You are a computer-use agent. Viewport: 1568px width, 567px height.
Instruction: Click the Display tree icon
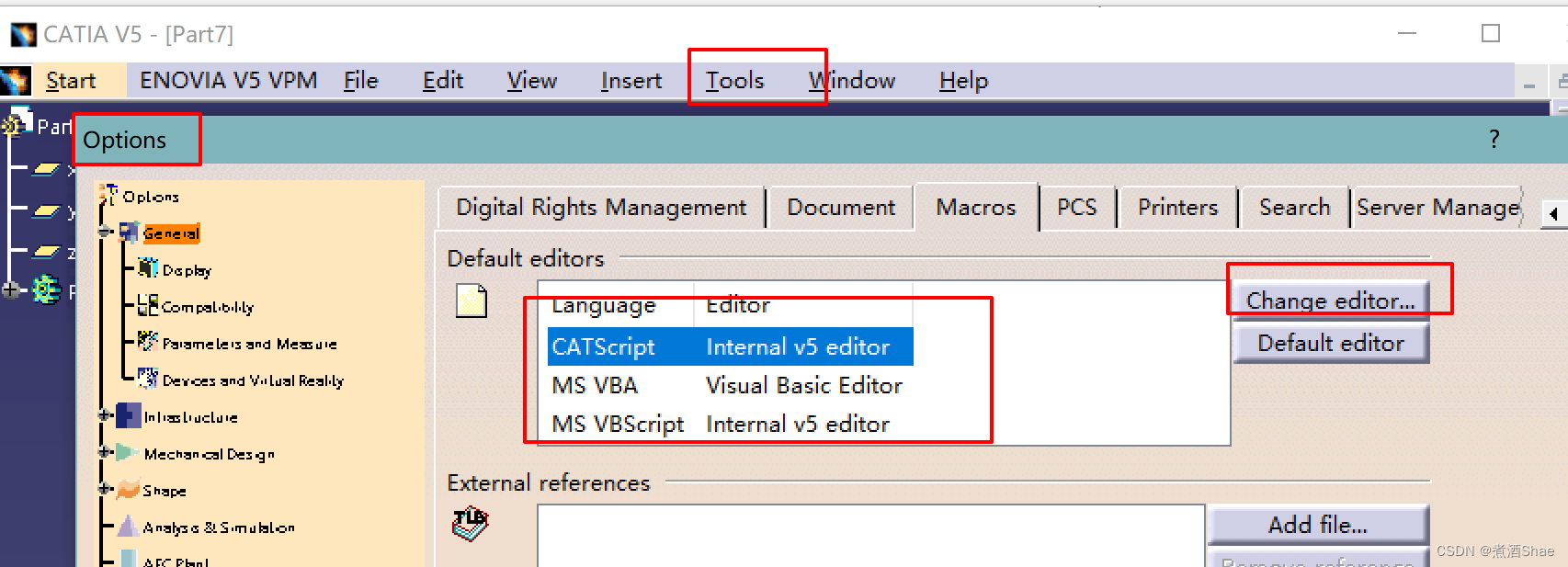coord(147,268)
